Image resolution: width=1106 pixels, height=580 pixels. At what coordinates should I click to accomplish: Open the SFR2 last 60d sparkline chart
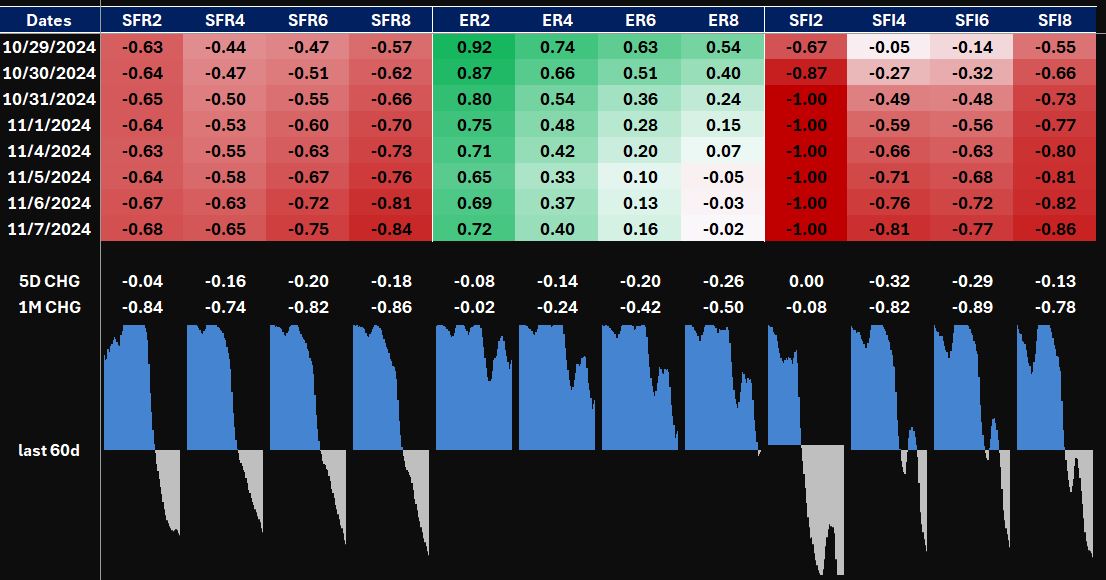(142, 429)
